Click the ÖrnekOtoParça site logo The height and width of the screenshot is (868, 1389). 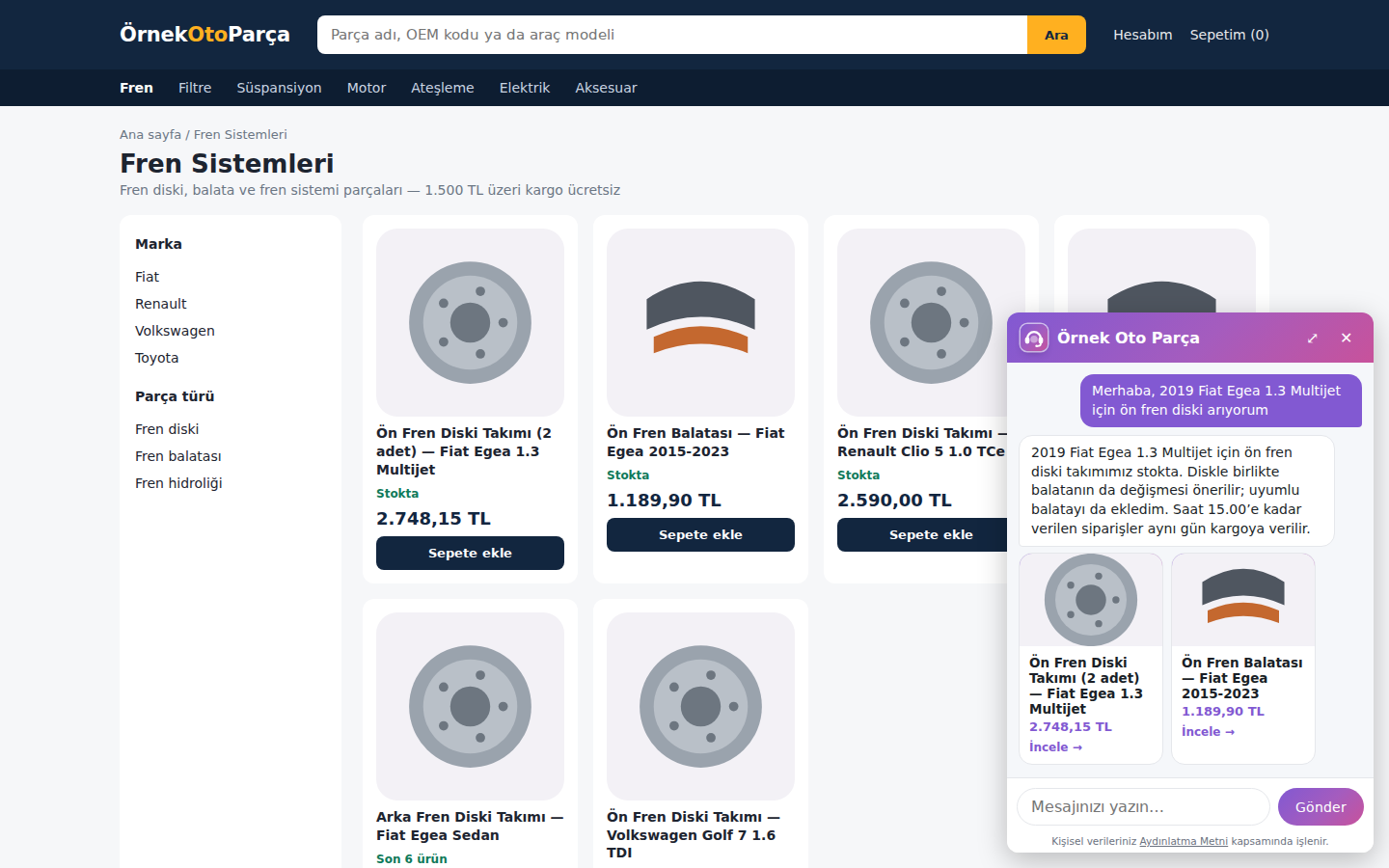coord(204,35)
